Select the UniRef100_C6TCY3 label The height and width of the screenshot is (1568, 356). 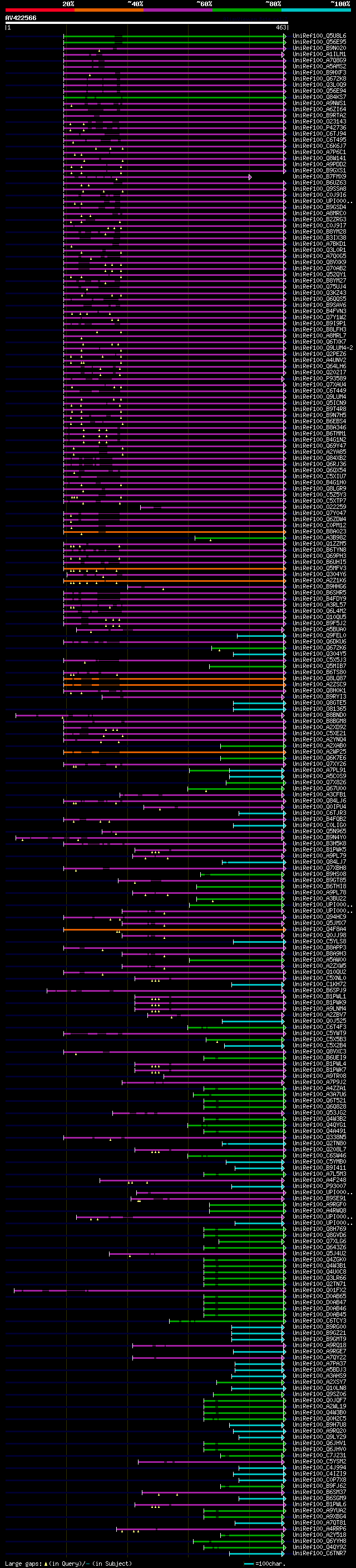tap(319, 1322)
